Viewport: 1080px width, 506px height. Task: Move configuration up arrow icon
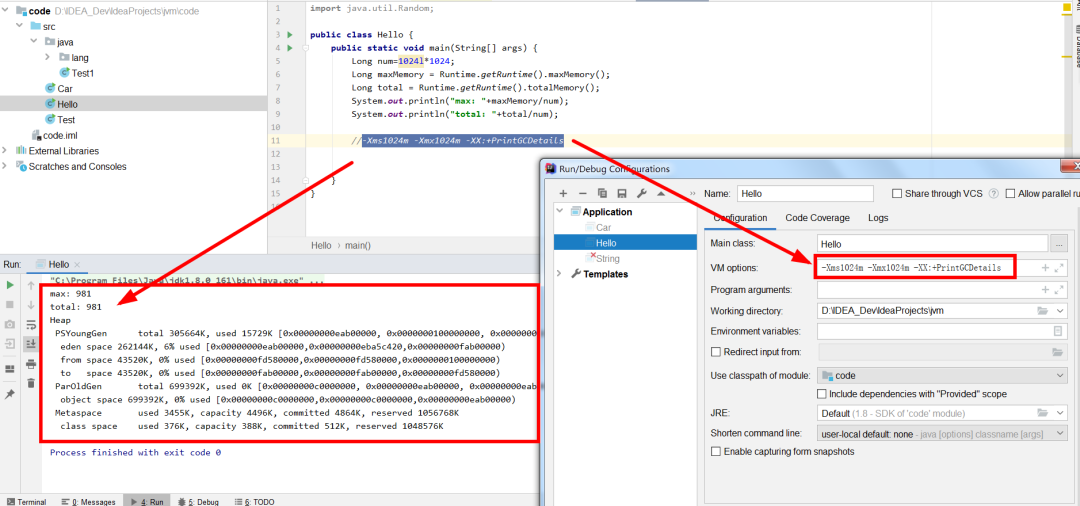661,193
